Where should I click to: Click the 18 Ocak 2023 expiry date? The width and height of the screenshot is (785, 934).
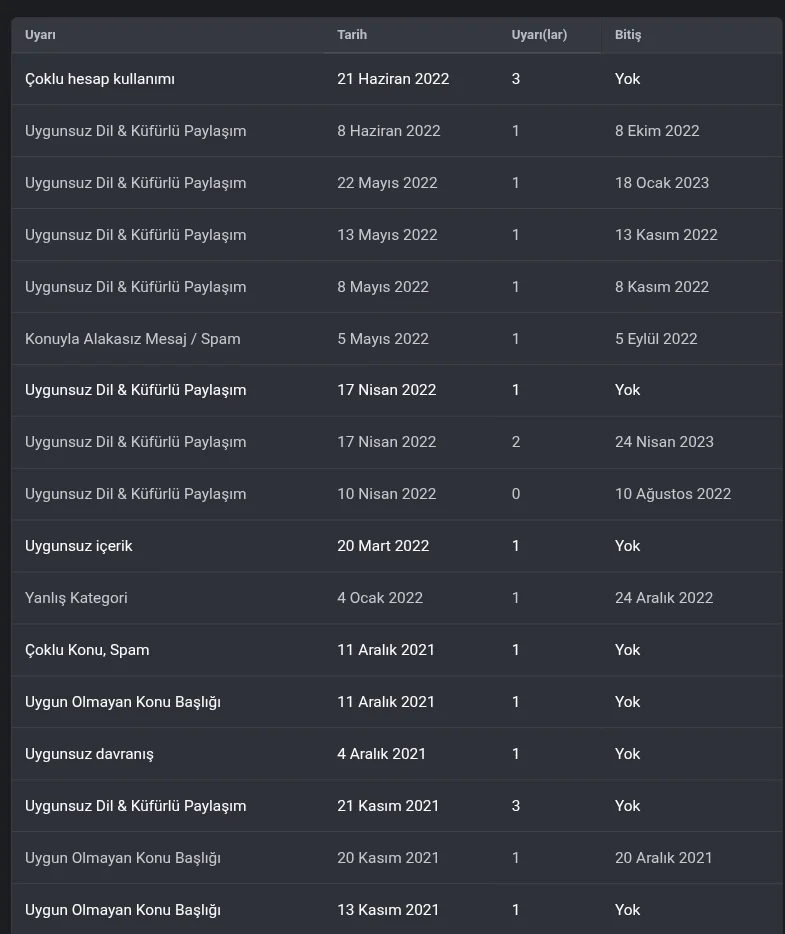(x=662, y=183)
